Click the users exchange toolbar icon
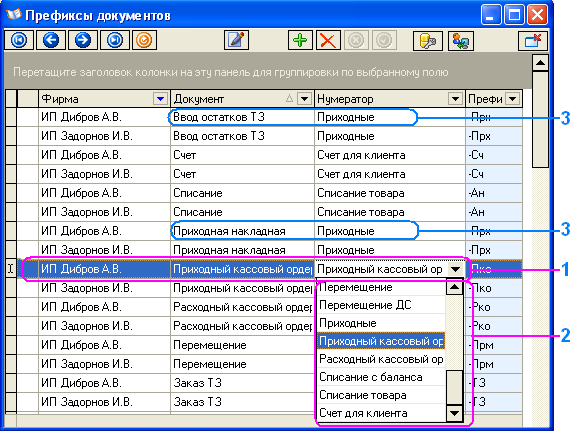Image resolution: width=575 pixels, height=431 pixels. 461,40
